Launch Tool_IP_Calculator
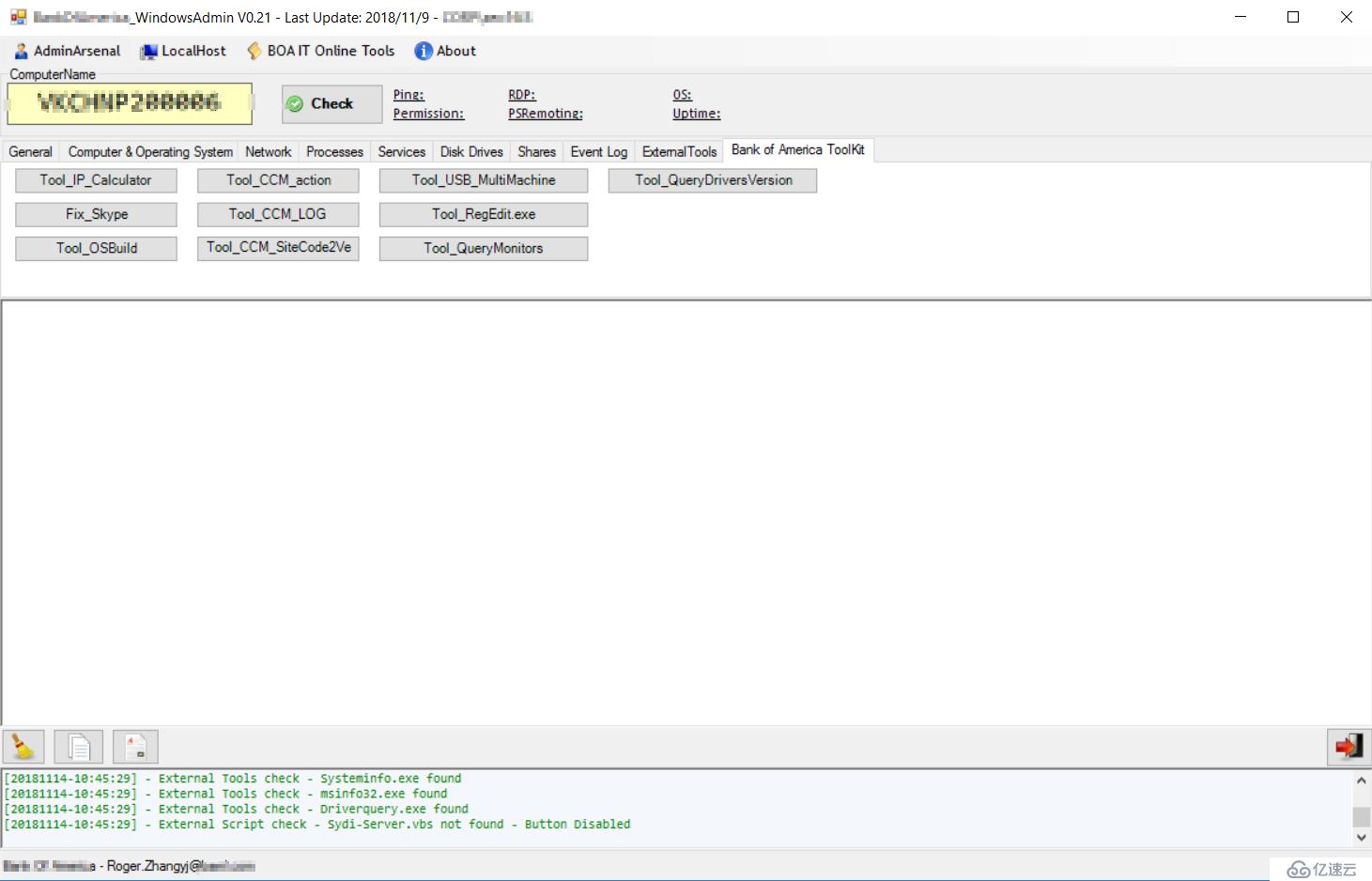The image size is (1372, 881). pyautogui.click(x=96, y=180)
